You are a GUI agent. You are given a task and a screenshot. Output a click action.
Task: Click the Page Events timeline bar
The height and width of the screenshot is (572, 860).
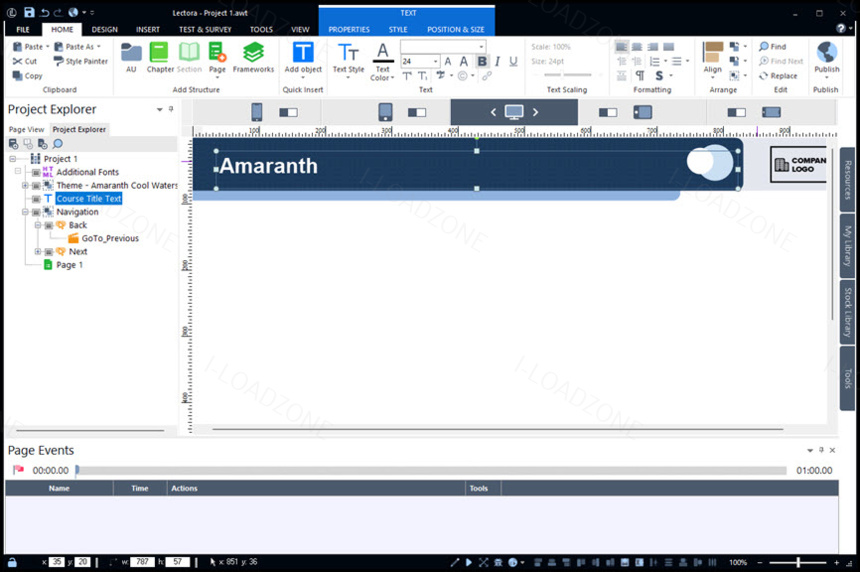(x=431, y=471)
